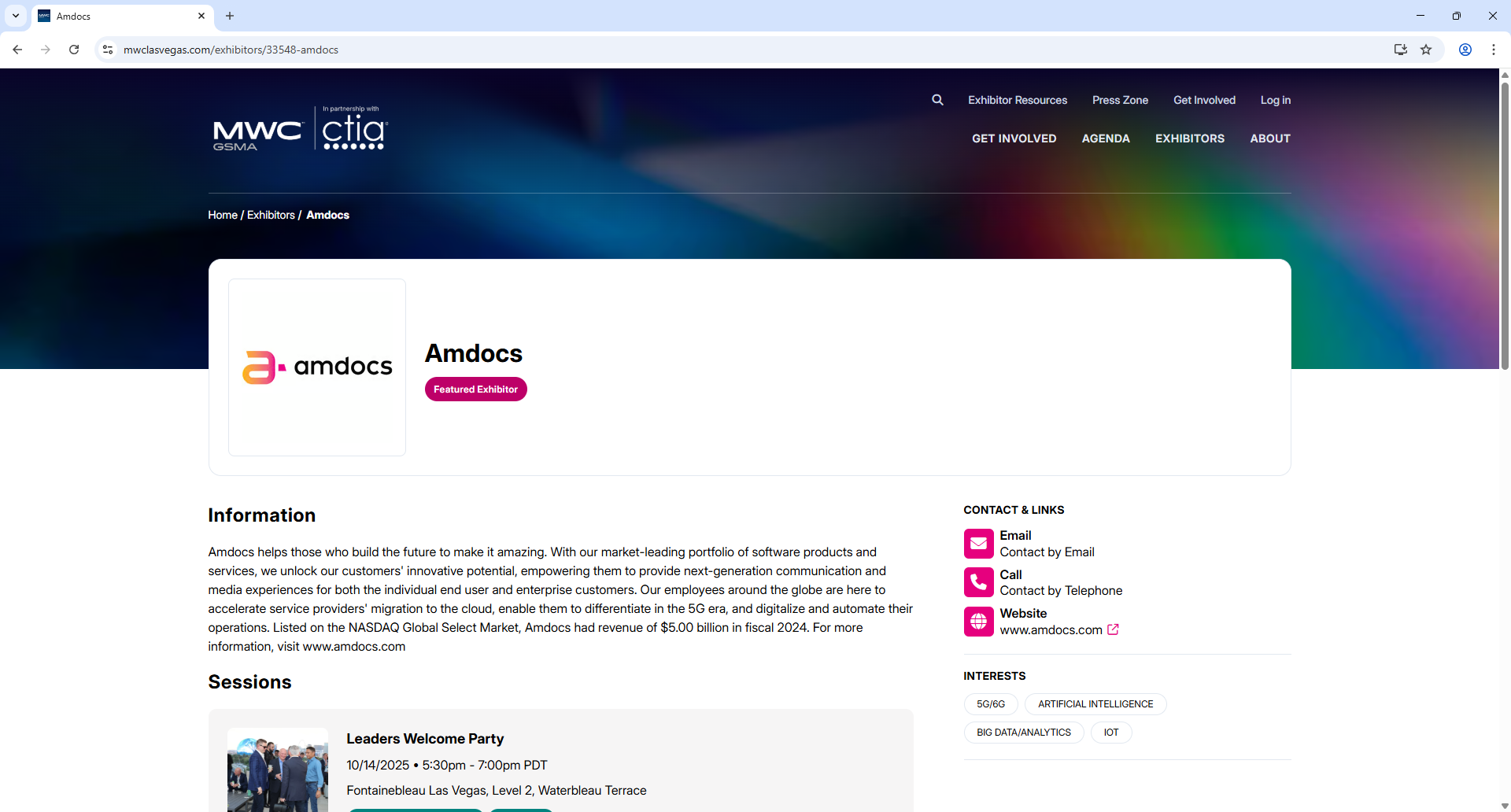Click the Log in link
Screen dimensions: 1511x812
pos(1275,100)
